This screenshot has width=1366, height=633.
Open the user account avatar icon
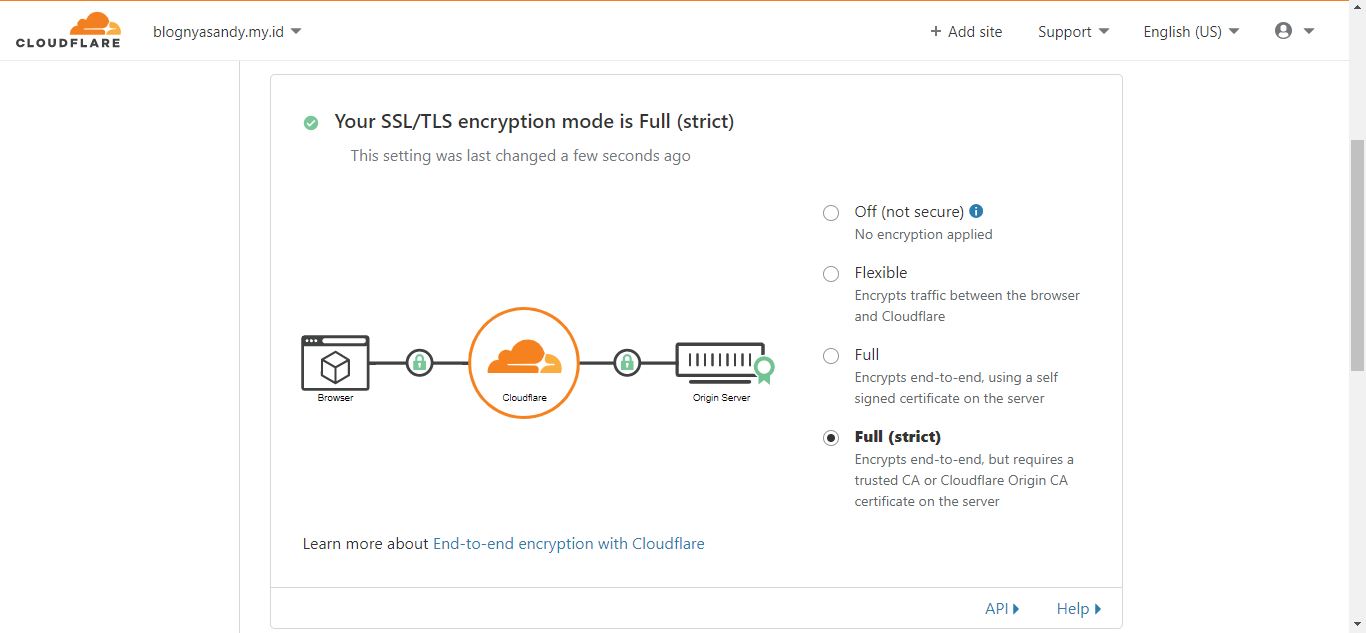1284,31
